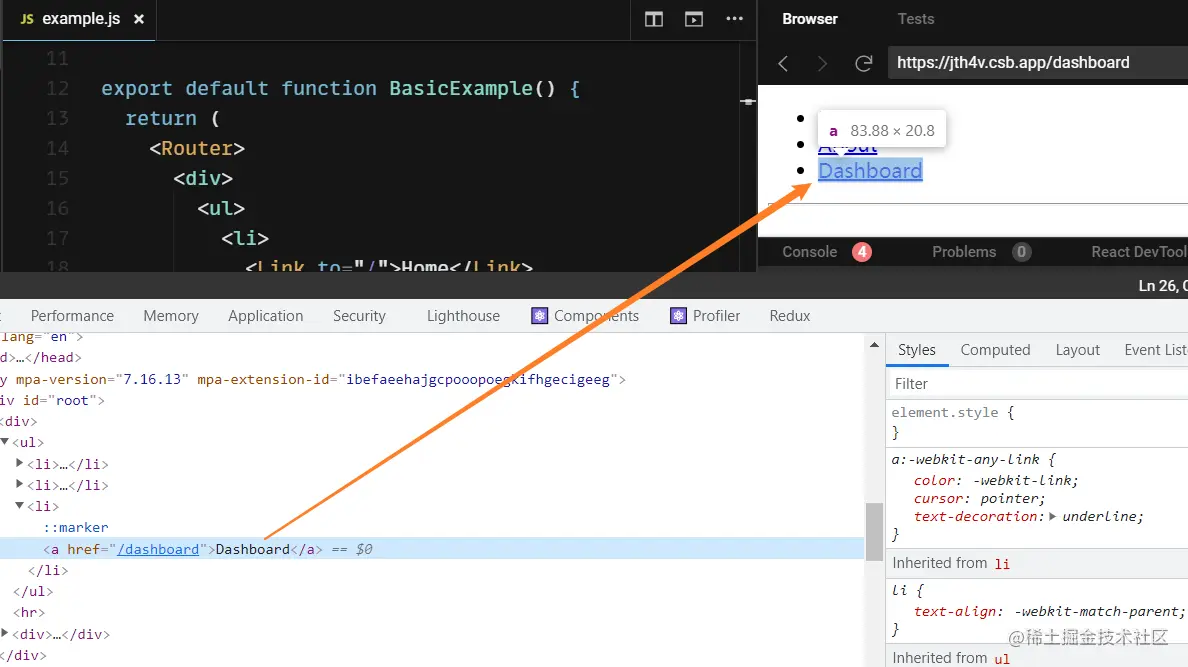
Task: Click the Elements panel scrollbar thumb
Action: 874,531
